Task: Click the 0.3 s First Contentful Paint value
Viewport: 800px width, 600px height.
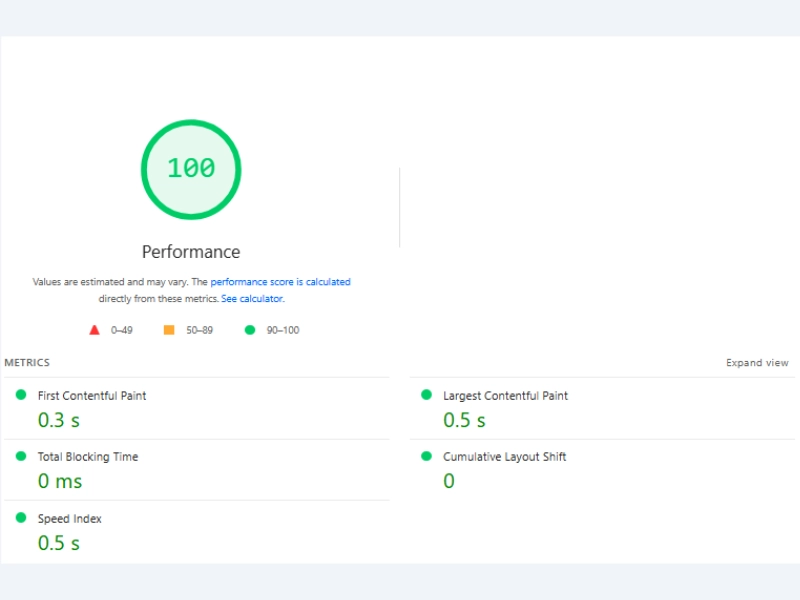Action: click(59, 420)
